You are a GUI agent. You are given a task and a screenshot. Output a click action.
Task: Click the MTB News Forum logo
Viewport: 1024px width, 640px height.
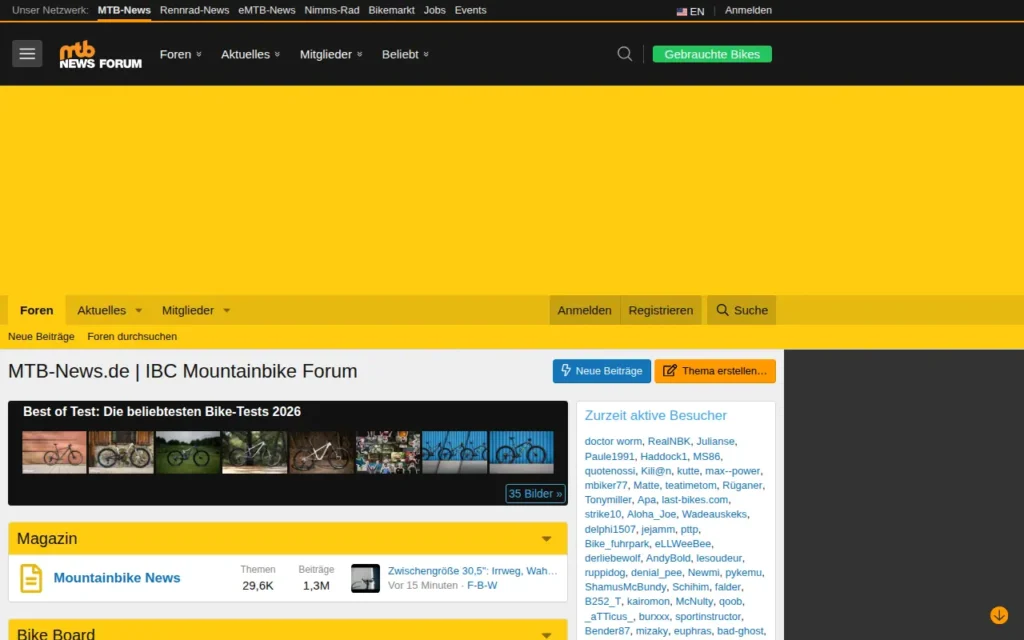[100, 55]
